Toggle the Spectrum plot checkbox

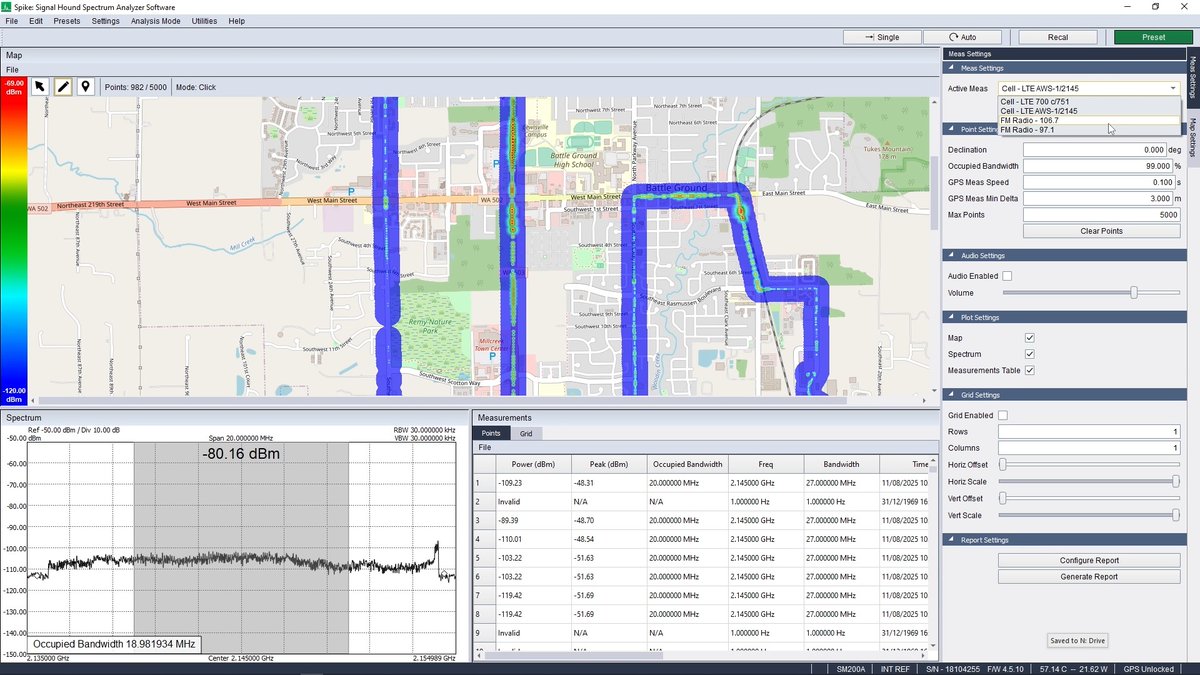(x=1030, y=354)
